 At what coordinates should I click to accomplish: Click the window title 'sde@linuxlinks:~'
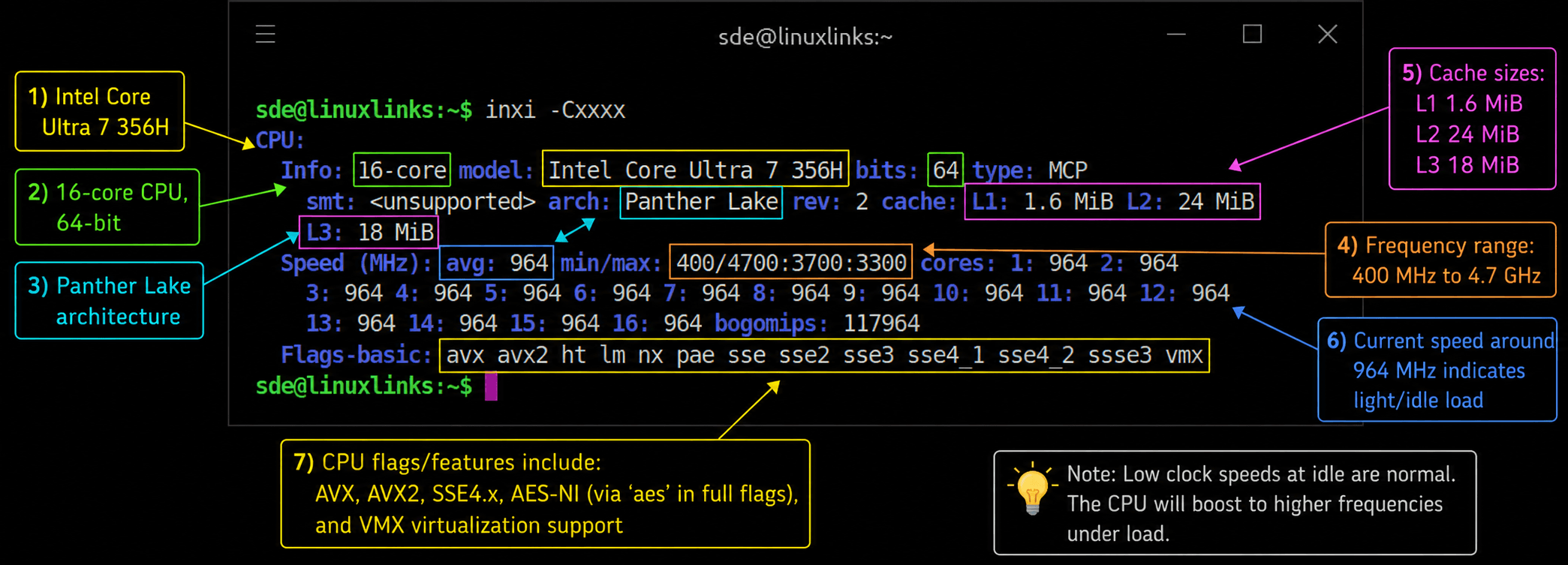pyautogui.click(x=805, y=37)
